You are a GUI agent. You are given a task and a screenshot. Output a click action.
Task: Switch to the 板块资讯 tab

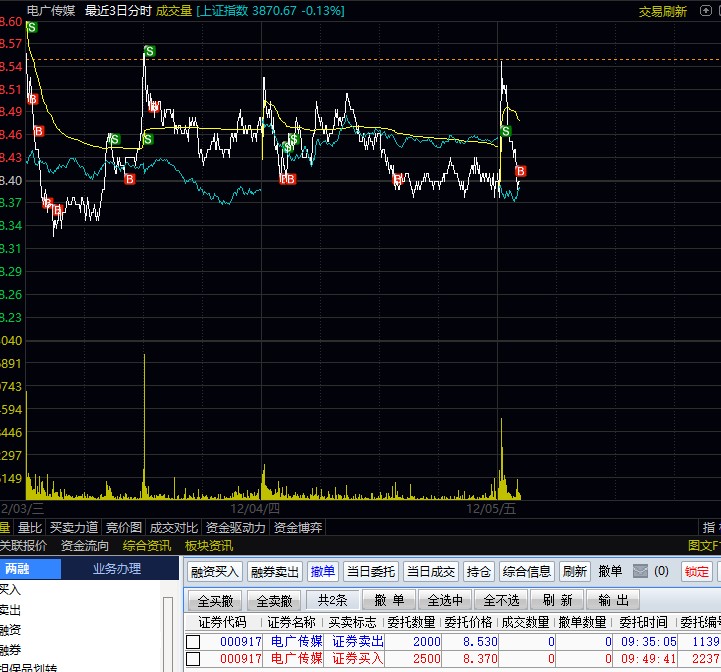pos(209,546)
